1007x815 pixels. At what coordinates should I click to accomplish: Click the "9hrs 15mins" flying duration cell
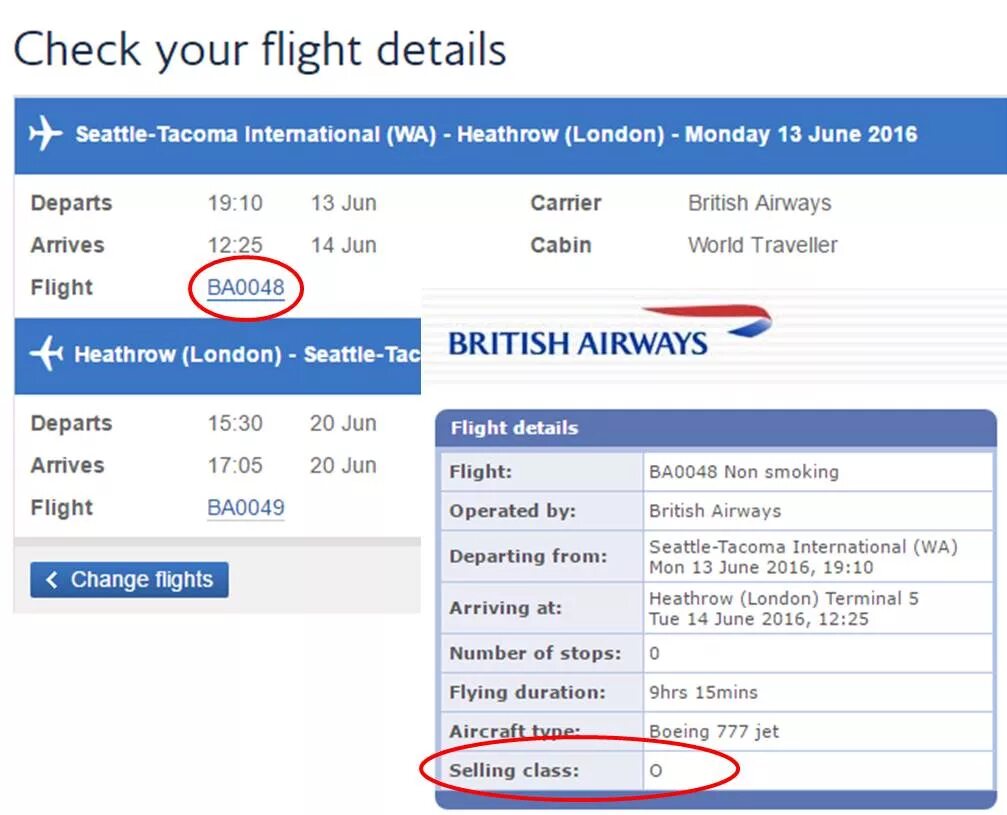pyautogui.click(x=703, y=692)
